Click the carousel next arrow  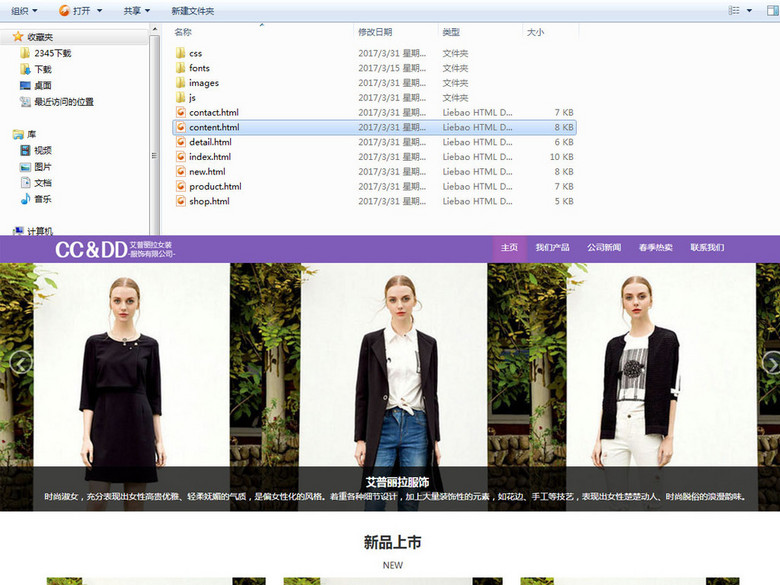tap(772, 362)
